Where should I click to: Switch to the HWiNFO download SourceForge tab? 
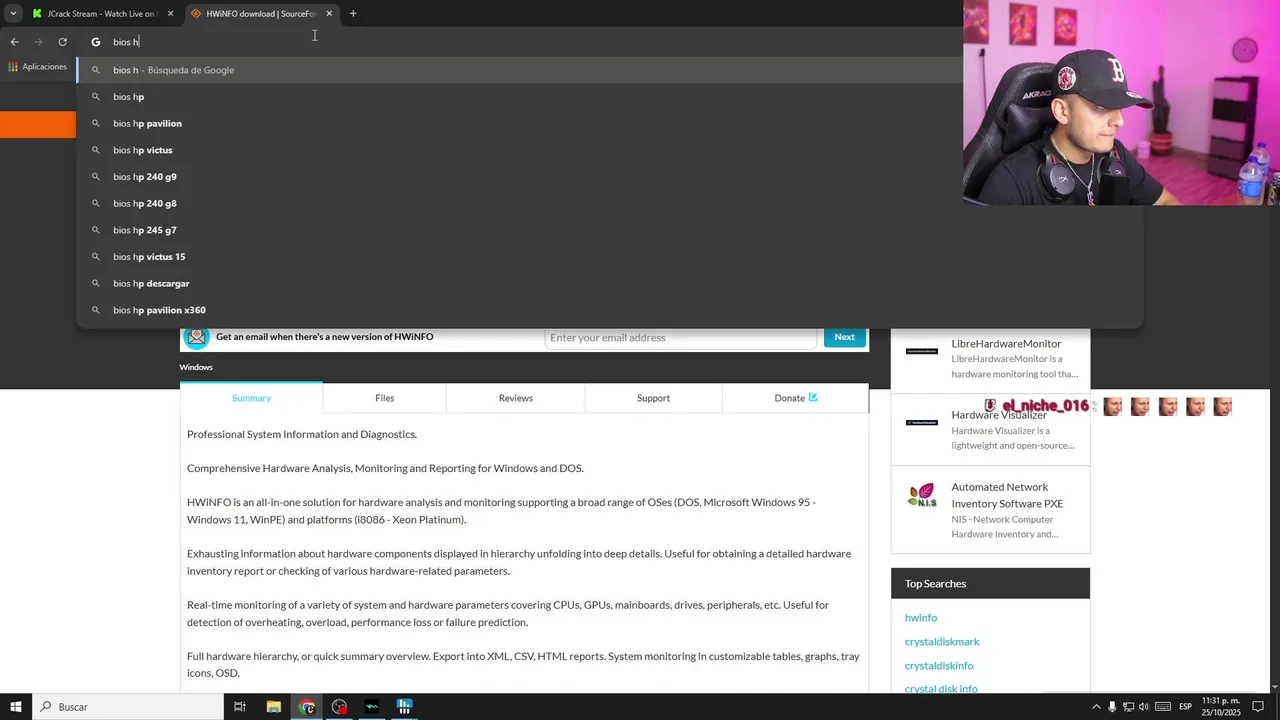click(x=260, y=14)
